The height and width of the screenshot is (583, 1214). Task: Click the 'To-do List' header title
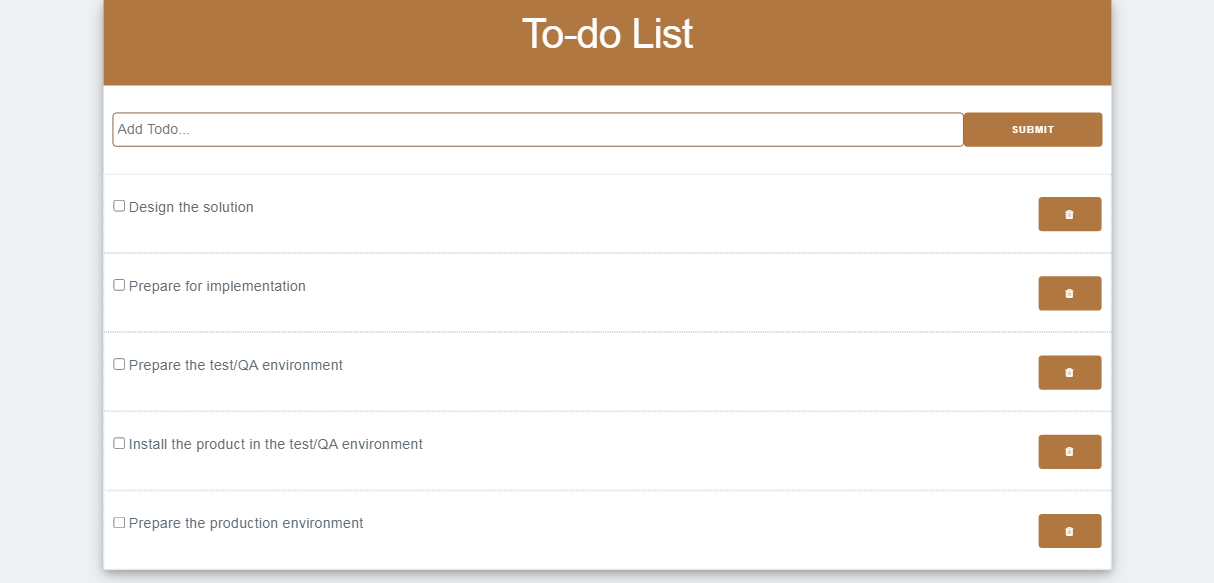pyautogui.click(x=606, y=34)
